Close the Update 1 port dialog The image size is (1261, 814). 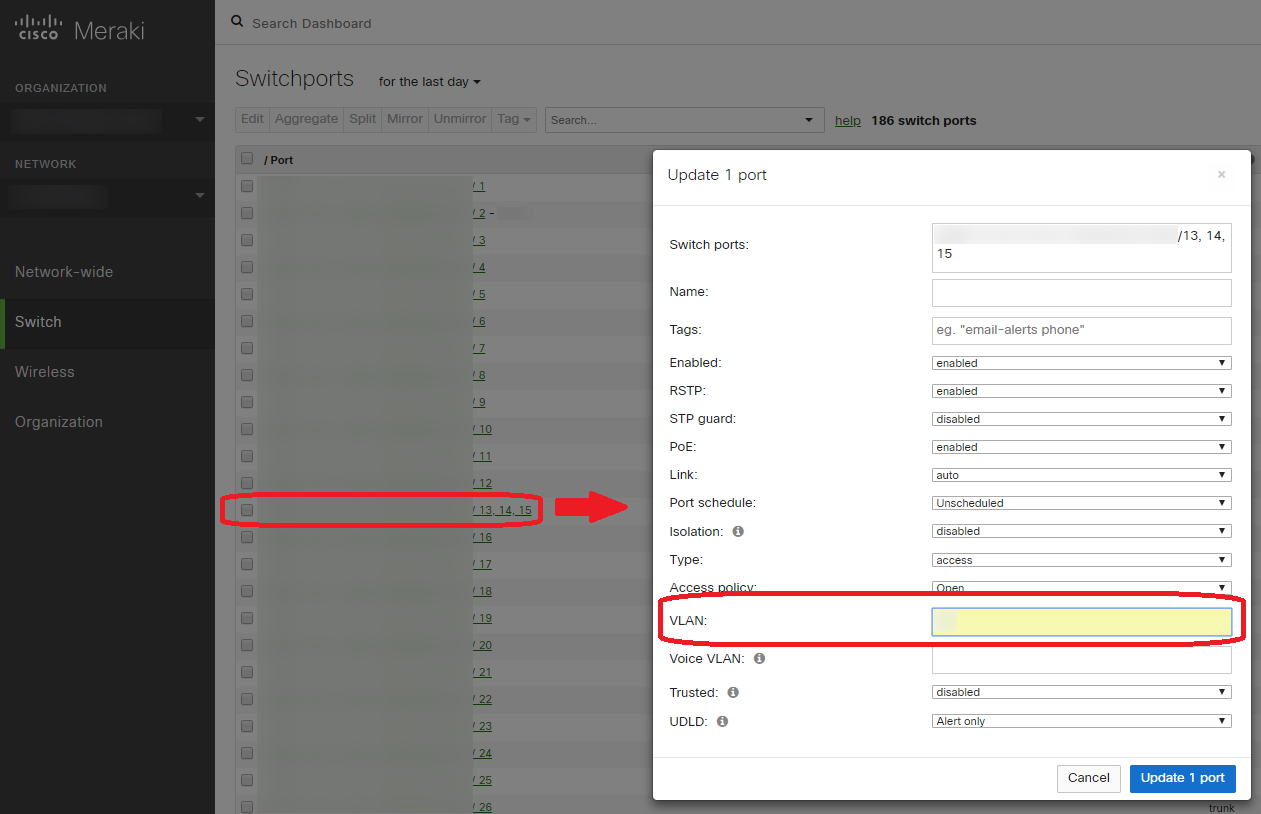[1221, 175]
